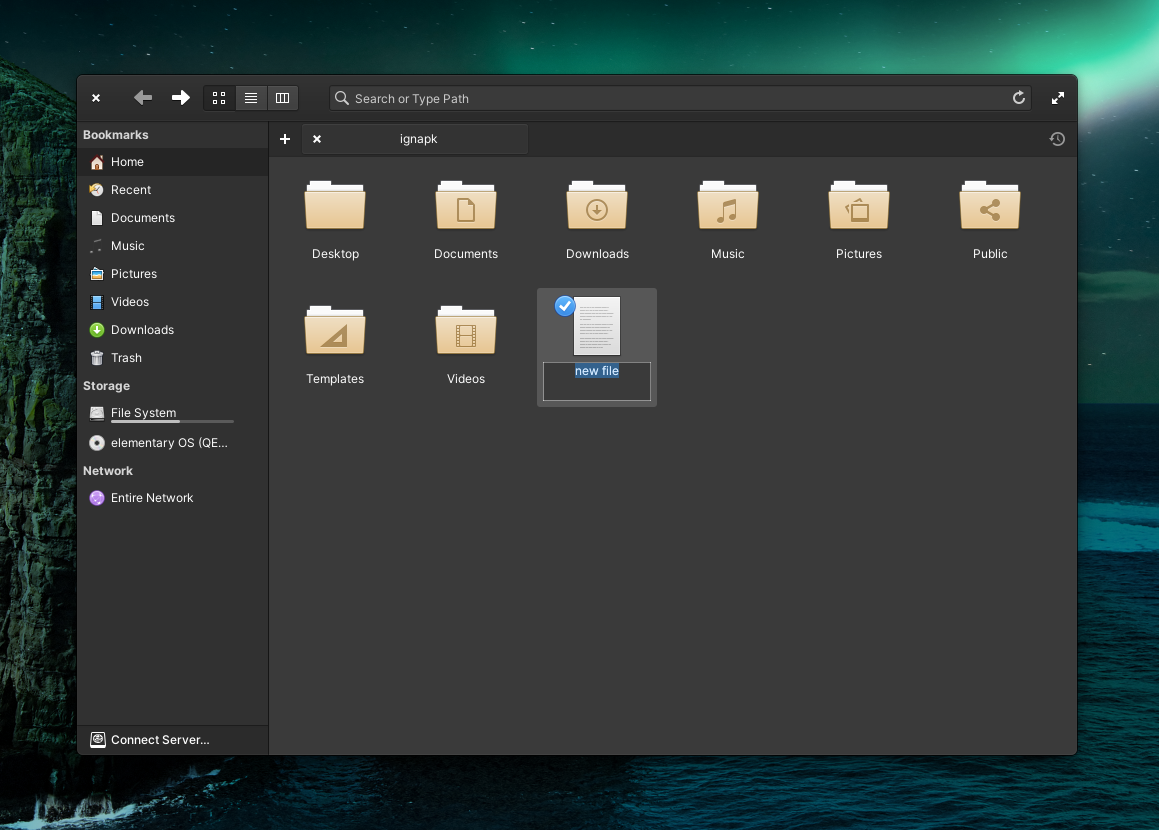1159x830 pixels.
Task: Switch to column view mode
Action: [282, 98]
